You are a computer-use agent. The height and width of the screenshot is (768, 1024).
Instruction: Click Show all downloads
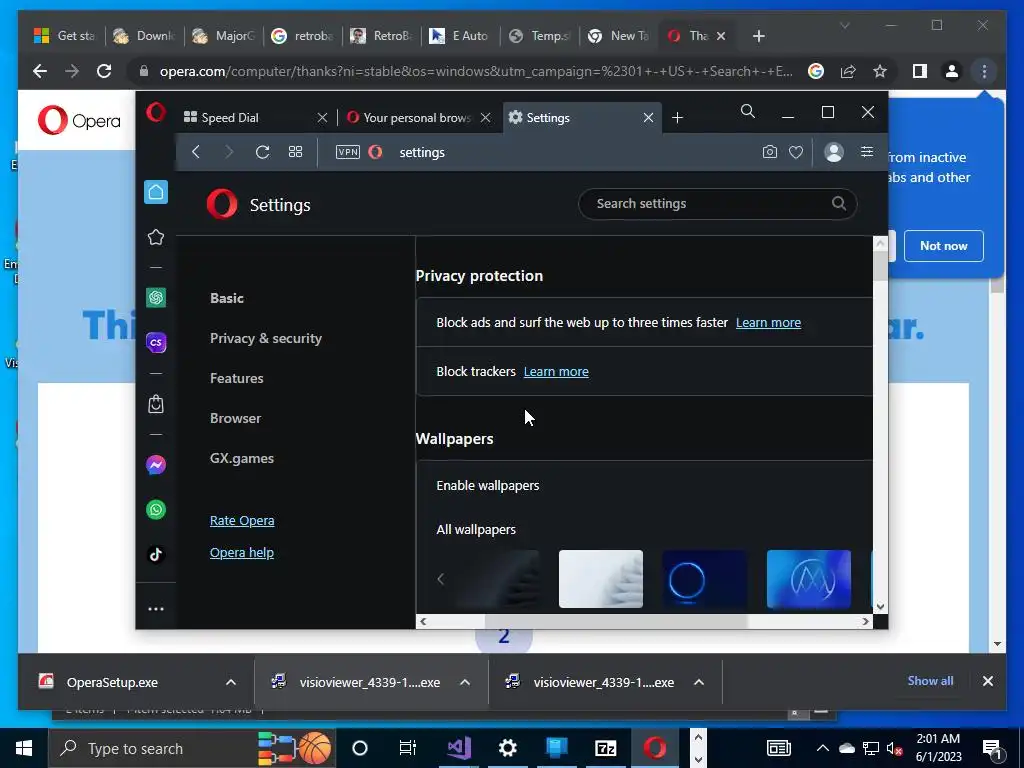point(930,680)
